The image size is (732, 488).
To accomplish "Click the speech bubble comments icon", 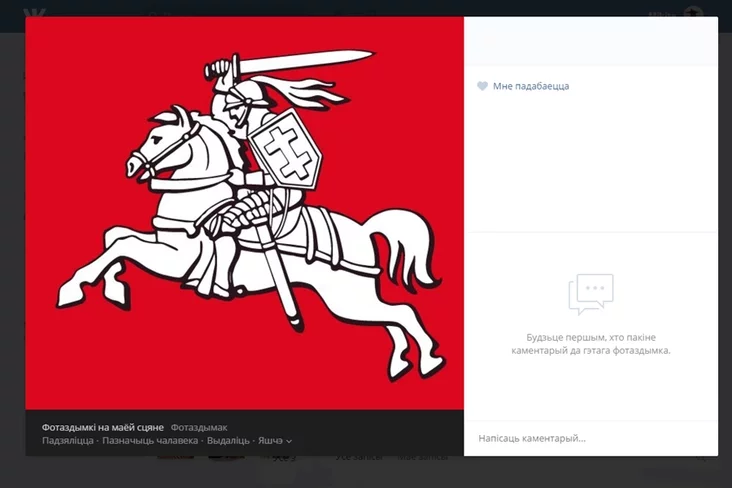I will tap(590, 294).
